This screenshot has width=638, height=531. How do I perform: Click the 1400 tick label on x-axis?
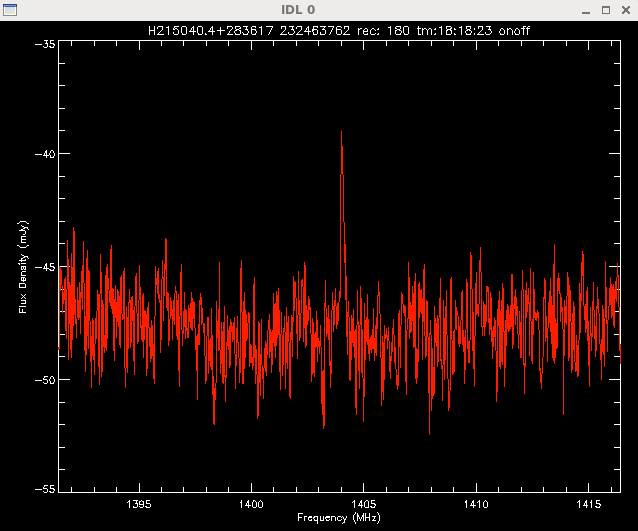(250, 504)
